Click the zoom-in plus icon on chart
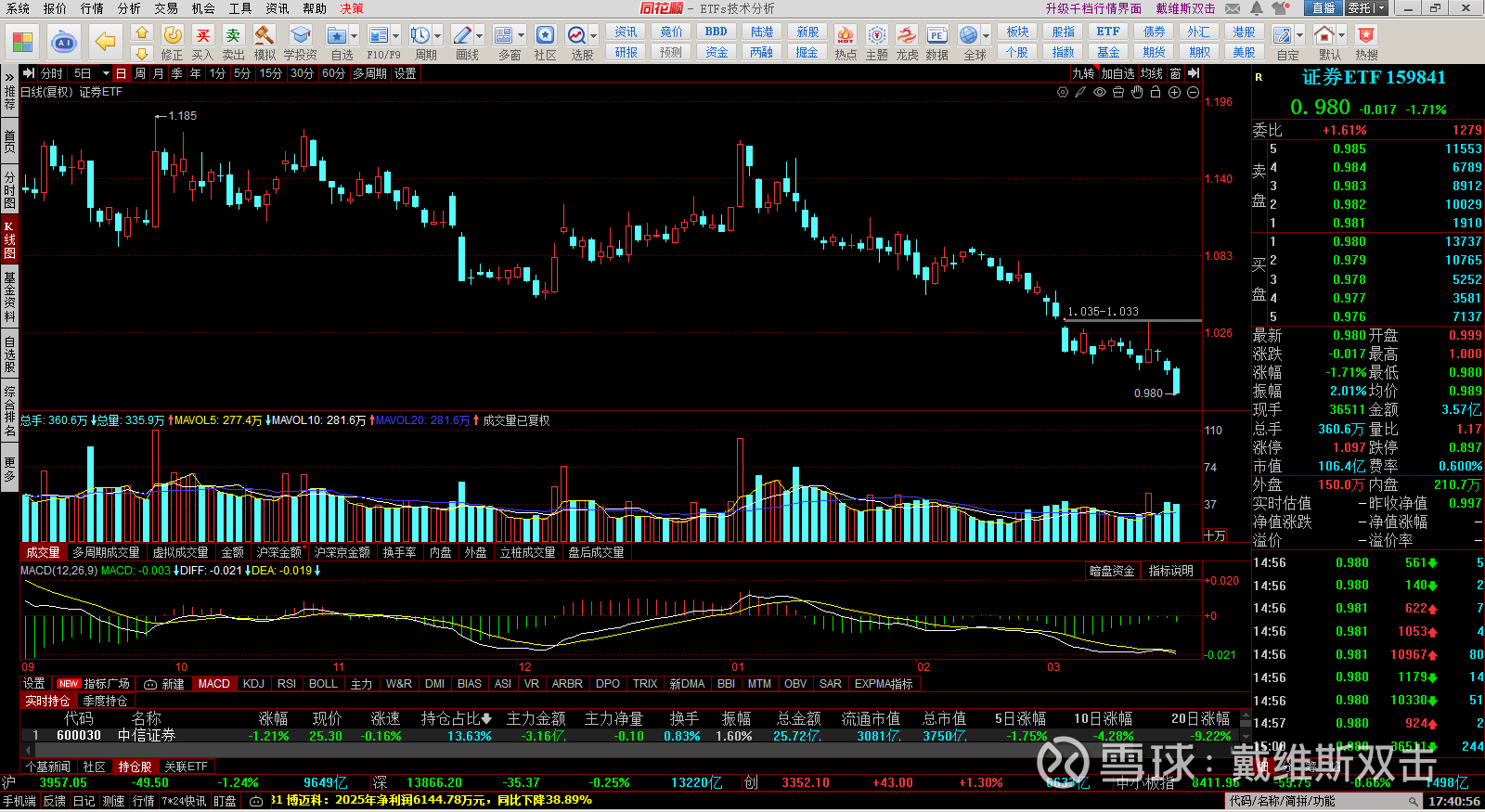The image size is (1485, 812). click(x=1174, y=92)
